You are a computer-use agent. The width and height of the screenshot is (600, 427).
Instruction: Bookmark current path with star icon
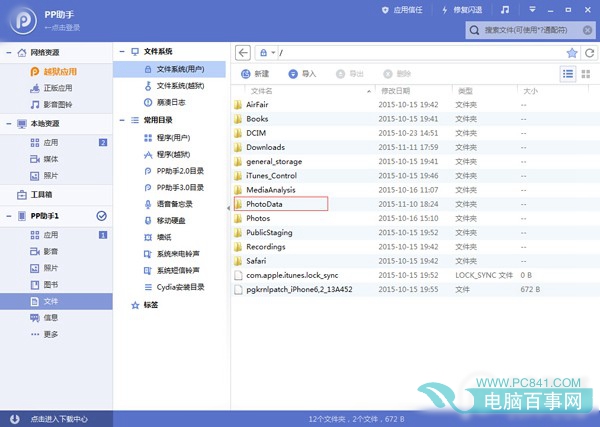pyautogui.click(x=572, y=53)
